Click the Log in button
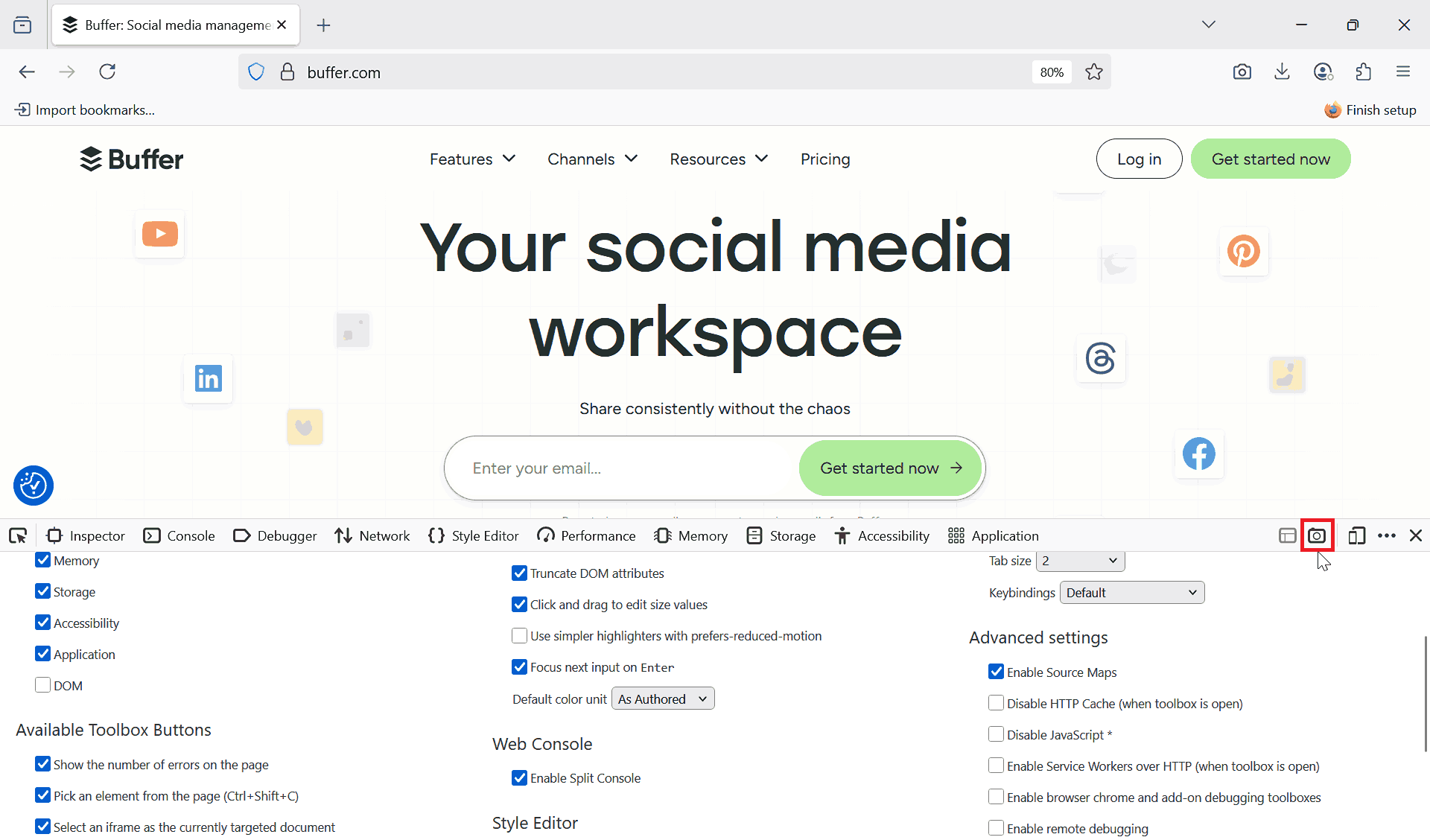1430x840 pixels. click(1139, 159)
